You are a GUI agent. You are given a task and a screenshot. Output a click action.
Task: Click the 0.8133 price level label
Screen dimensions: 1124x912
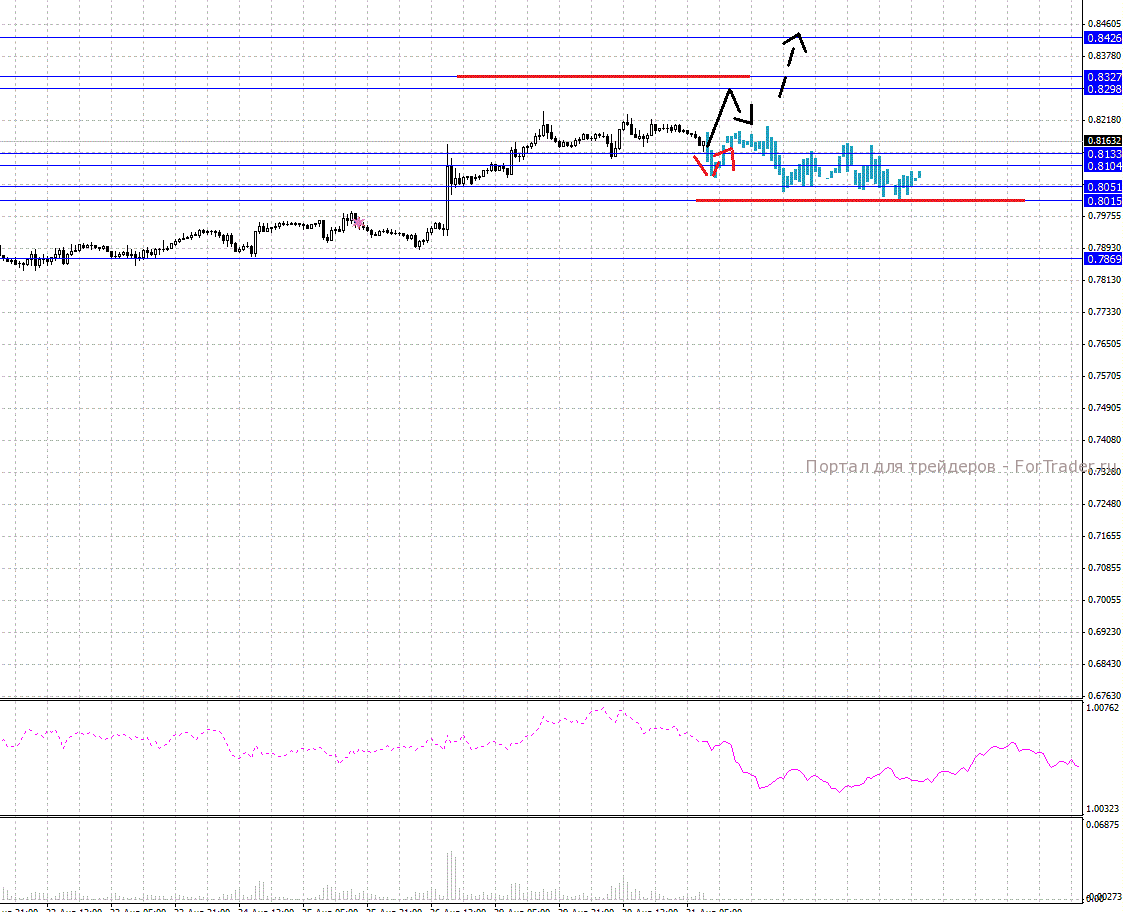[1103, 154]
